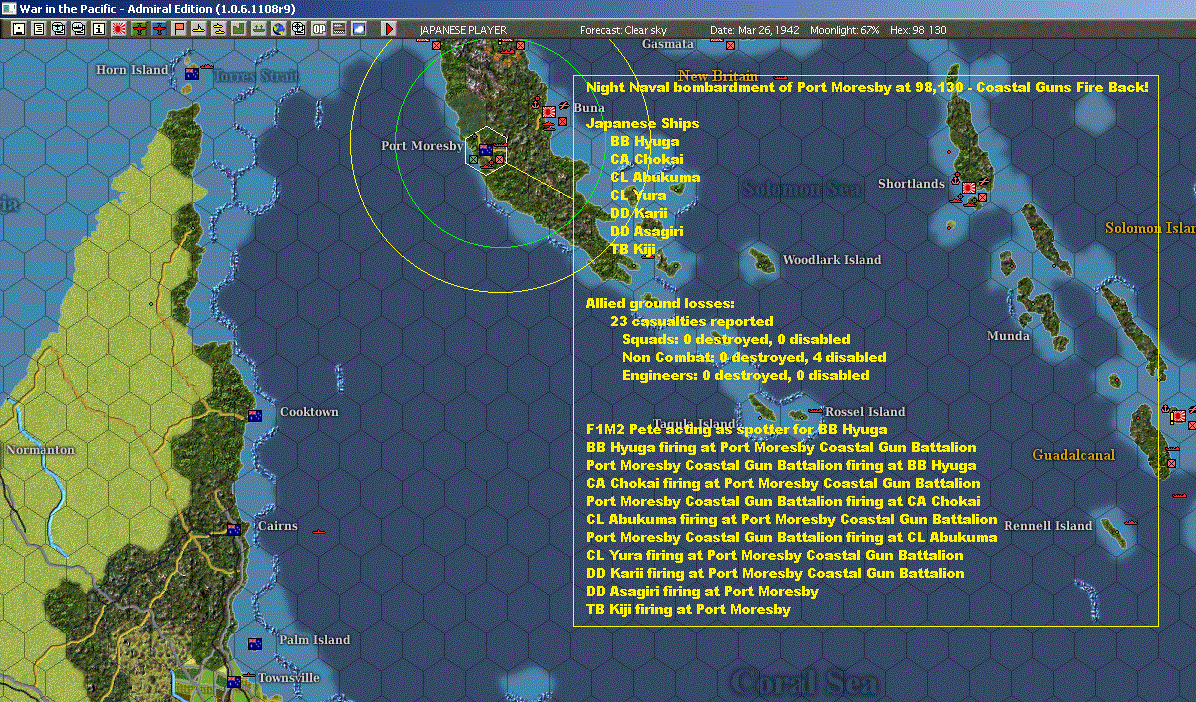Click the 'Hex: 98 130' status text
The image size is (1196, 702).
(x=918, y=30)
